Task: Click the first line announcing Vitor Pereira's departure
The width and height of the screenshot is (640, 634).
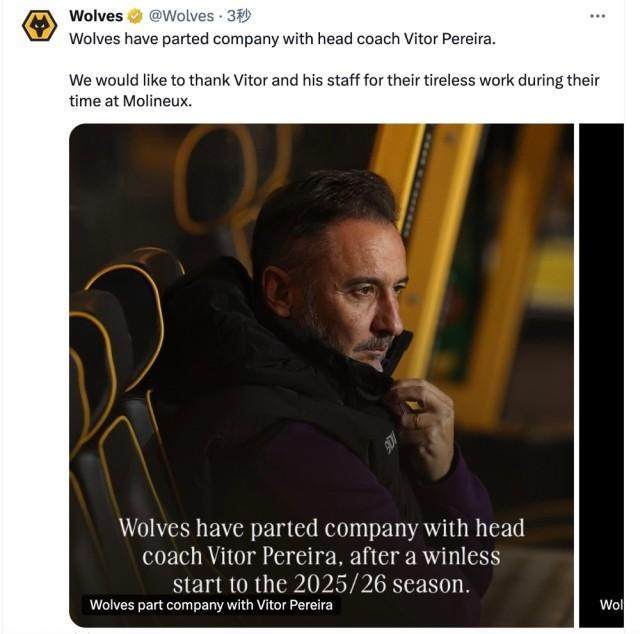Action: 282,38
